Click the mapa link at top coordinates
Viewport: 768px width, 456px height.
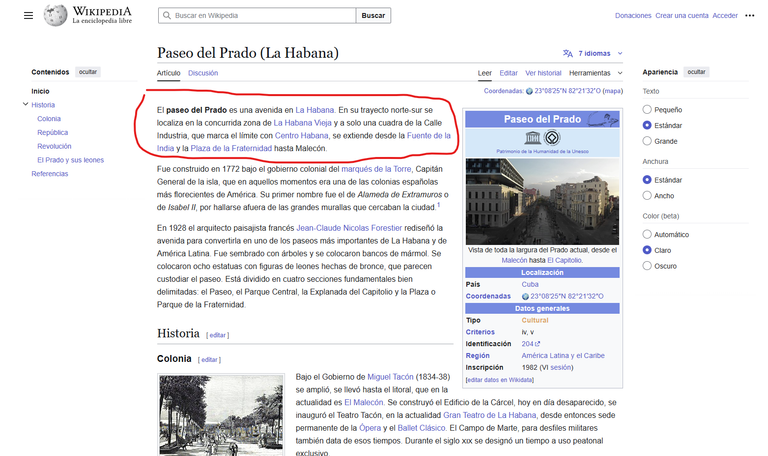[x=612, y=91]
